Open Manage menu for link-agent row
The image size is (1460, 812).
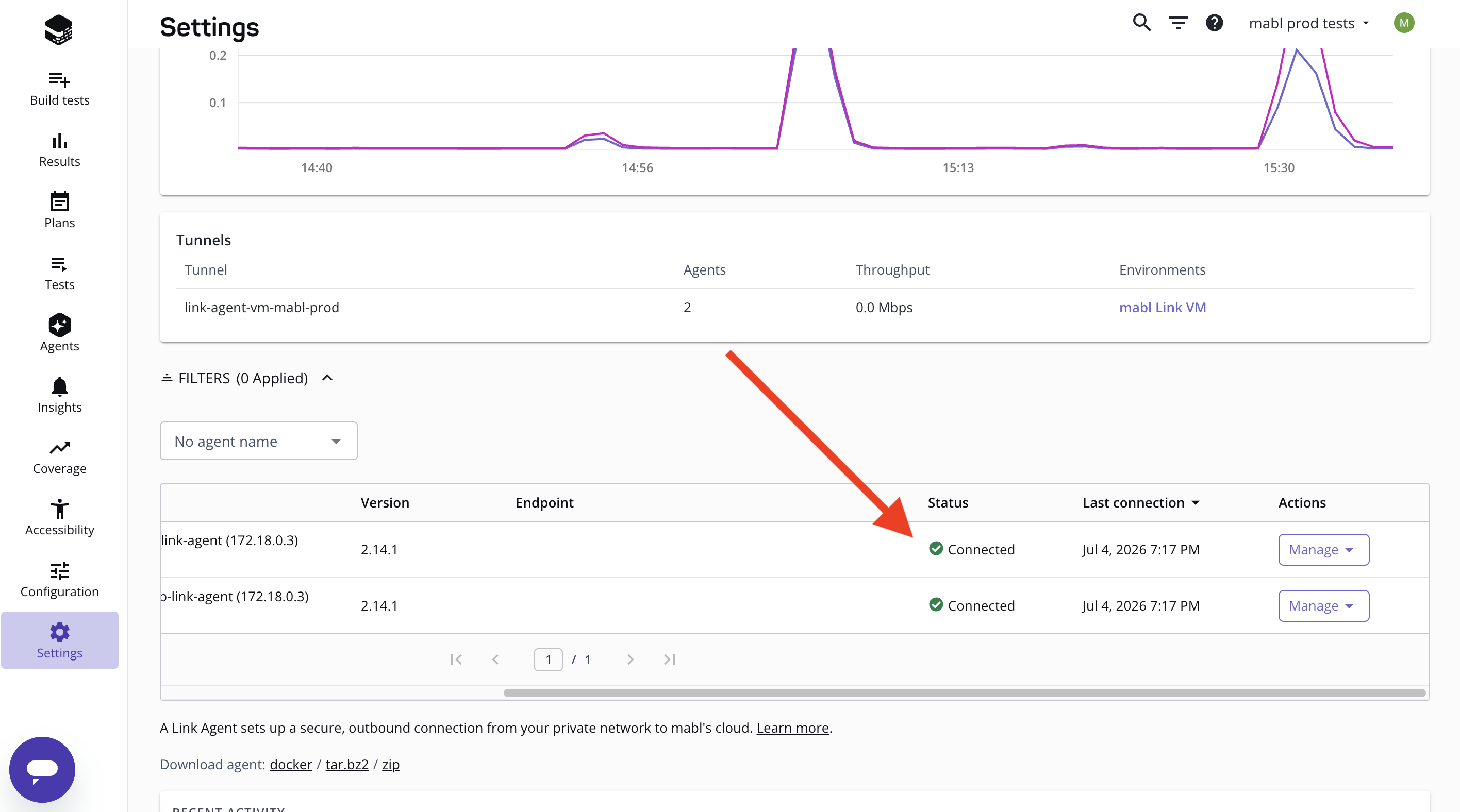[1323, 549]
